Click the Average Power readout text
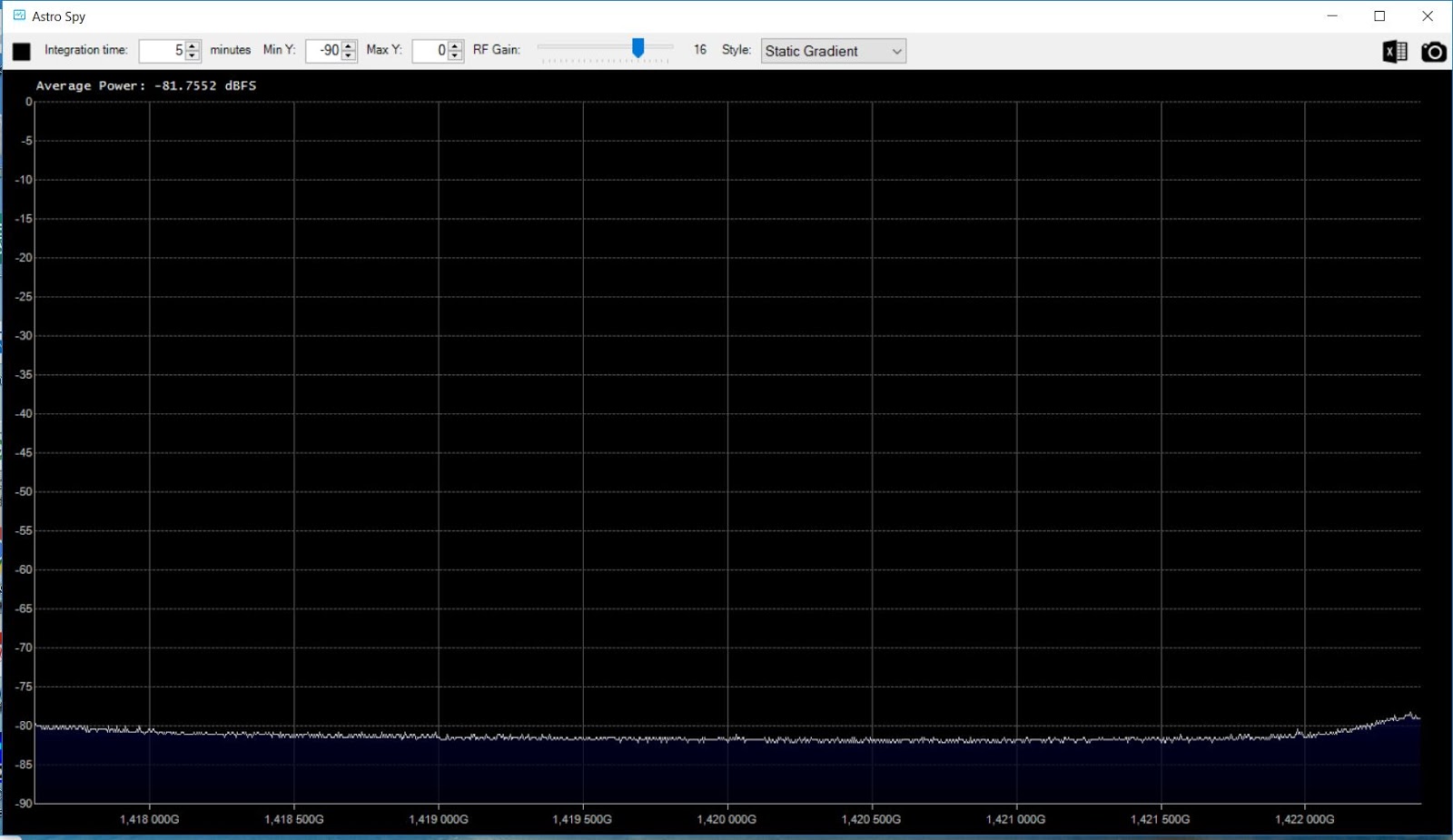 click(x=146, y=85)
